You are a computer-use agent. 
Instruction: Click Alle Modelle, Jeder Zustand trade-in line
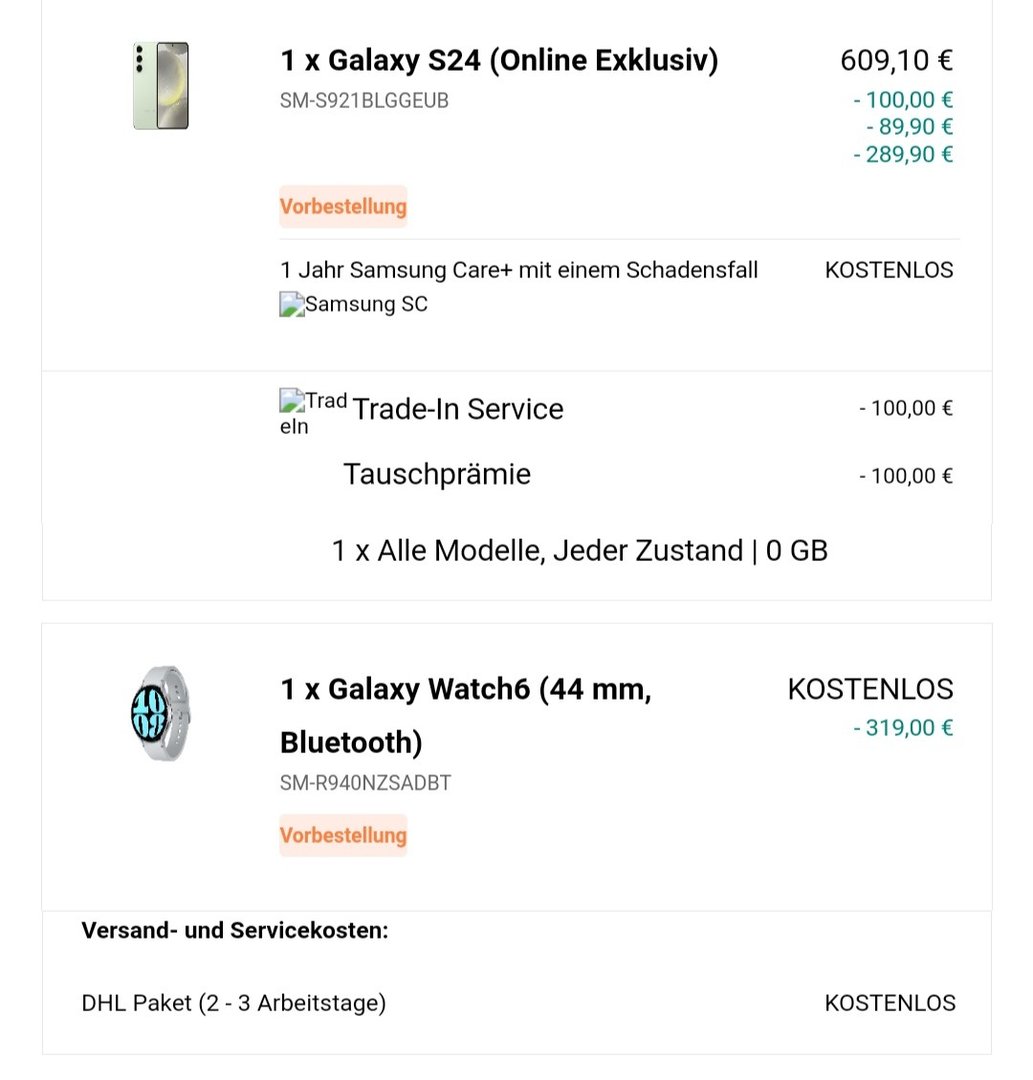pyautogui.click(x=579, y=551)
